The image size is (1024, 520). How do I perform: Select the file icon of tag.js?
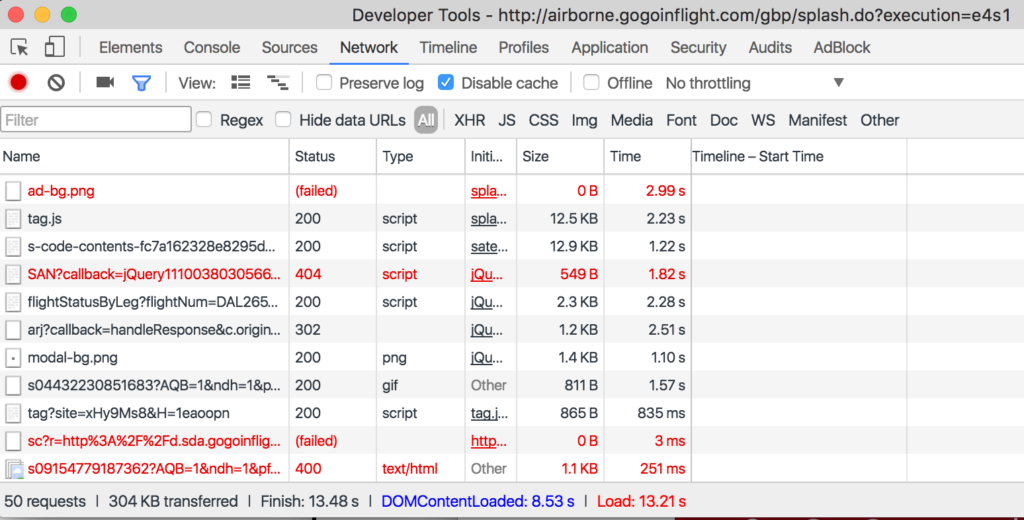point(13,219)
